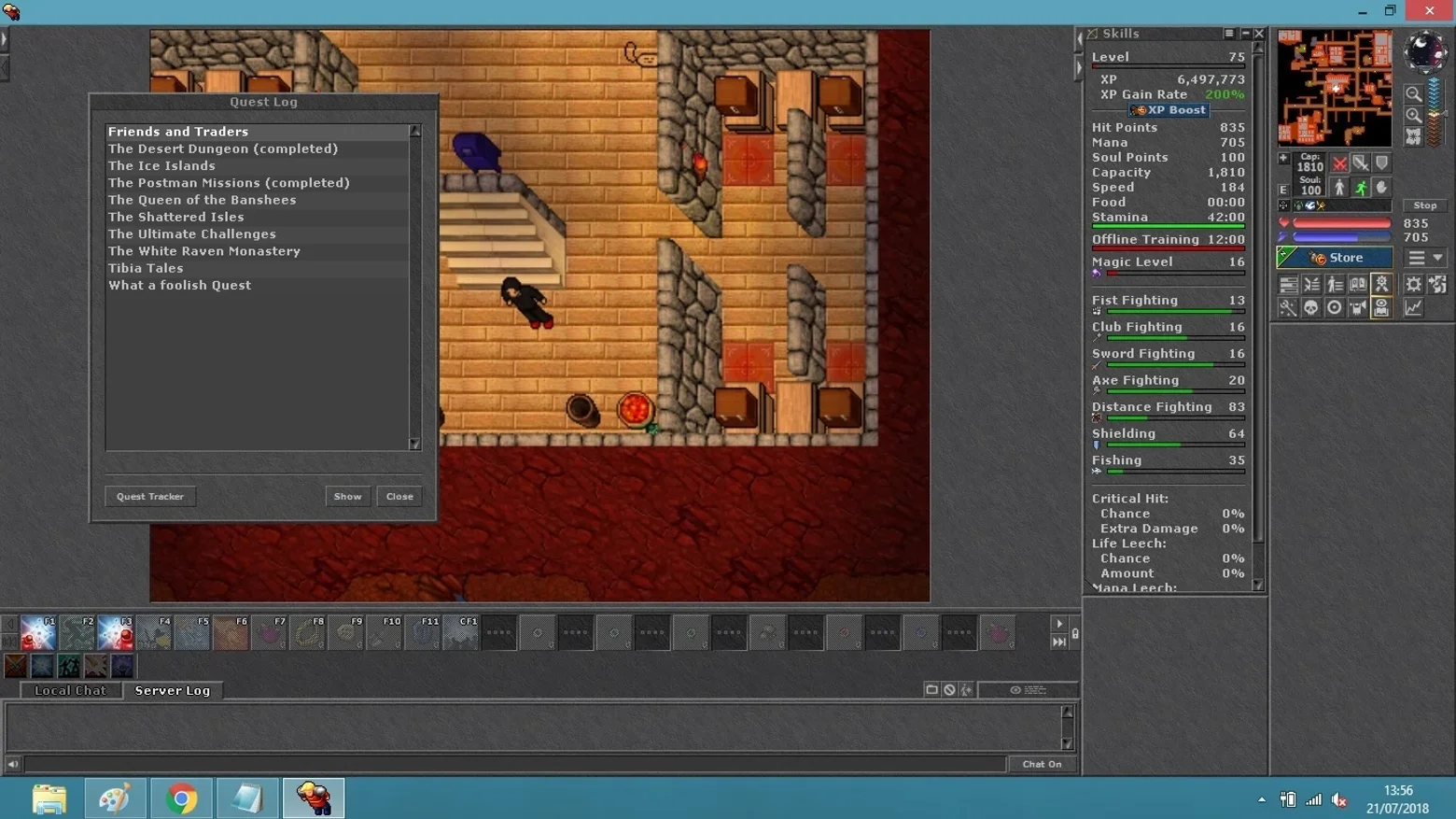Screen dimensions: 1456x819
Task: Toggle defensive fight mode
Action: click(x=1382, y=163)
